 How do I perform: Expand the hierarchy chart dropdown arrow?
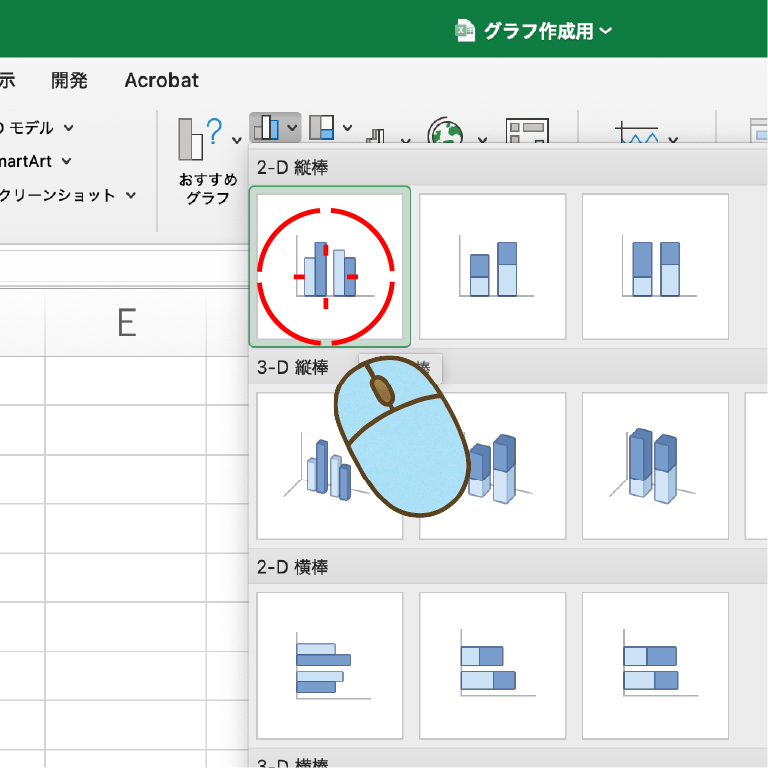coord(347,128)
